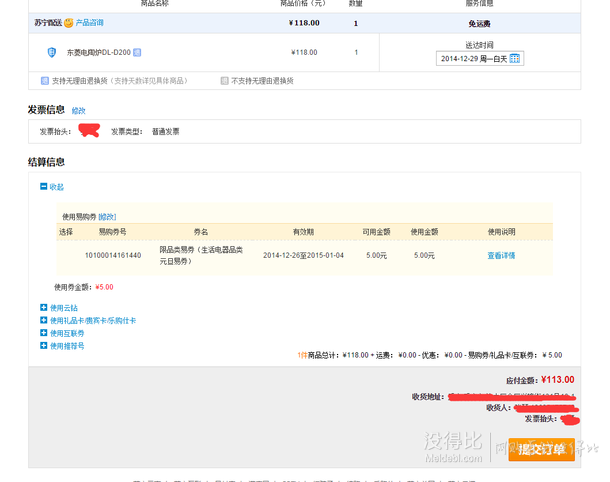Image resolution: width=610 pixels, height=482 pixels.
Task: Click the plus icon beside 使用推荐号
Action: point(43,346)
